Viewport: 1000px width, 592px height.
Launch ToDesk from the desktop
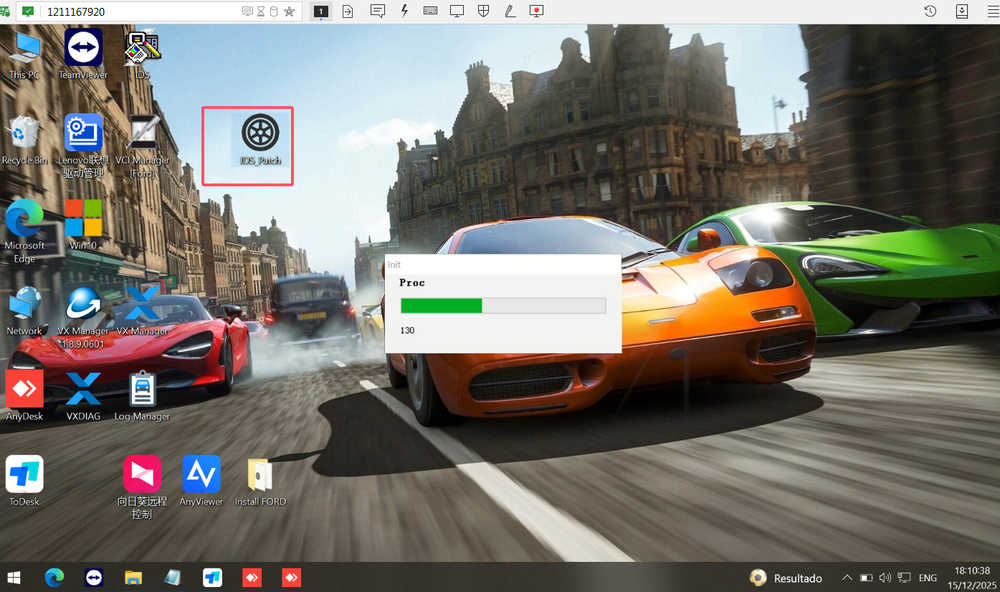[x=24, y=474]
